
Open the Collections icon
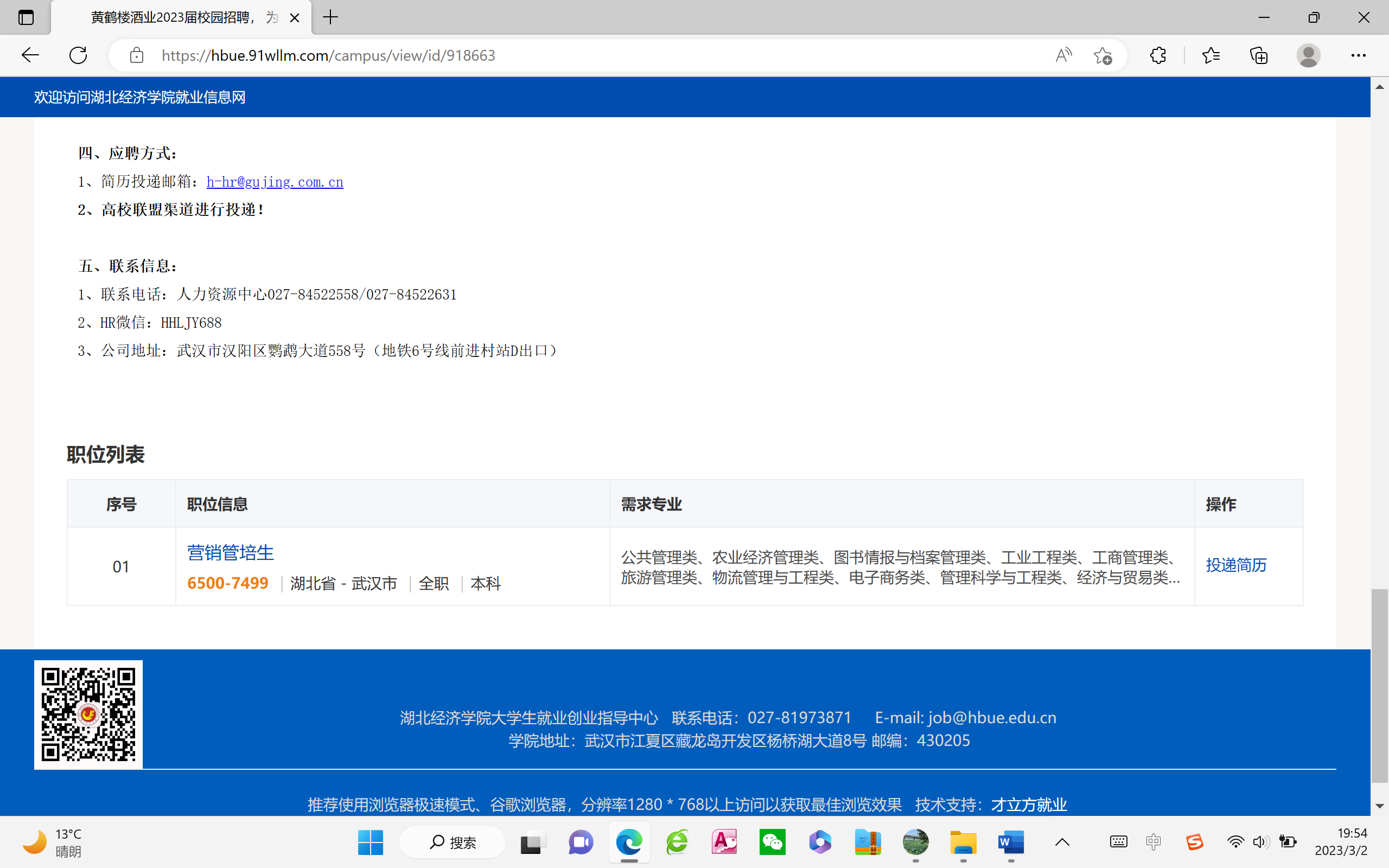coord(1258,55)
